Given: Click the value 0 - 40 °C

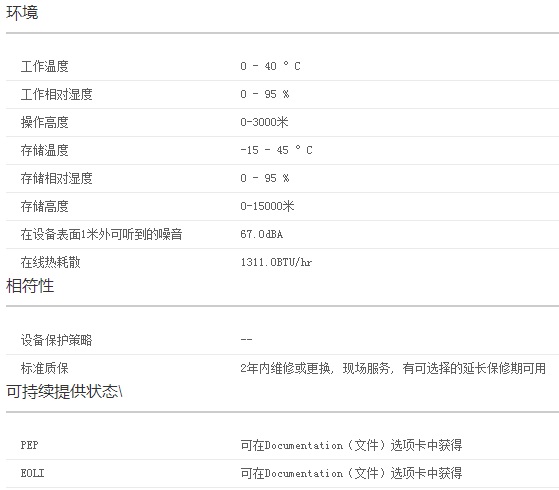Looking at the screenshot, I should pyautogui.click(x=270, y=66).
